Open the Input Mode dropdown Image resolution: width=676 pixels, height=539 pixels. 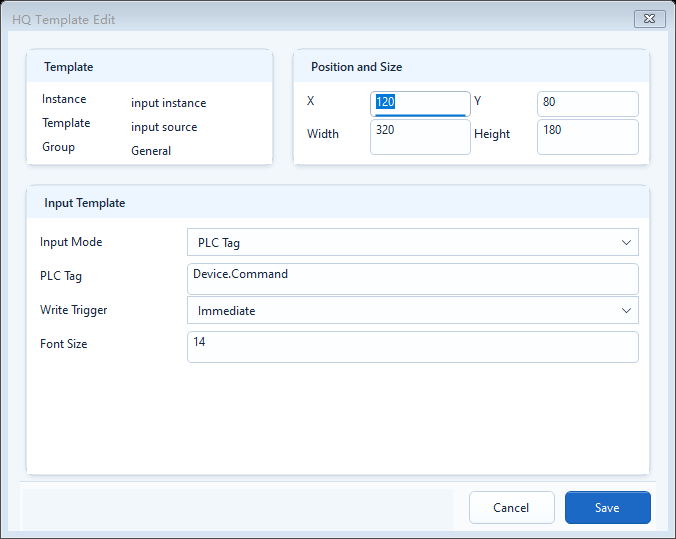pyautogui.click(x=413, y=242)
